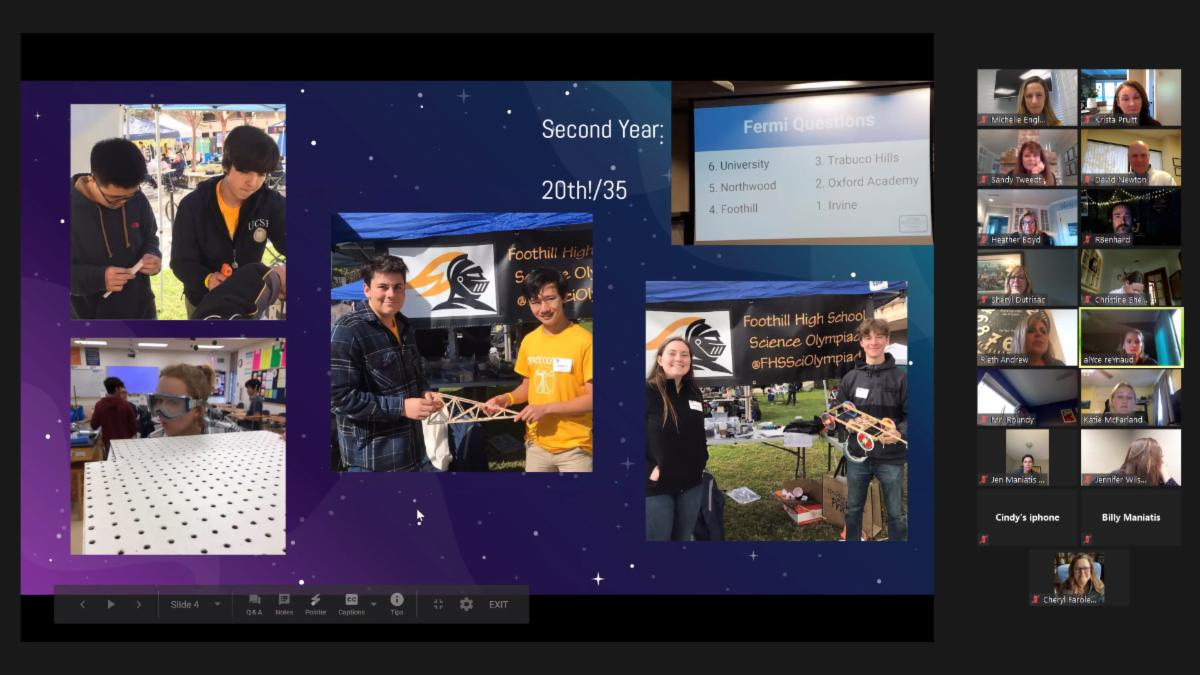
Task: Select alyce reynaud's highlighted video tile
Action: pos(1131,337)
